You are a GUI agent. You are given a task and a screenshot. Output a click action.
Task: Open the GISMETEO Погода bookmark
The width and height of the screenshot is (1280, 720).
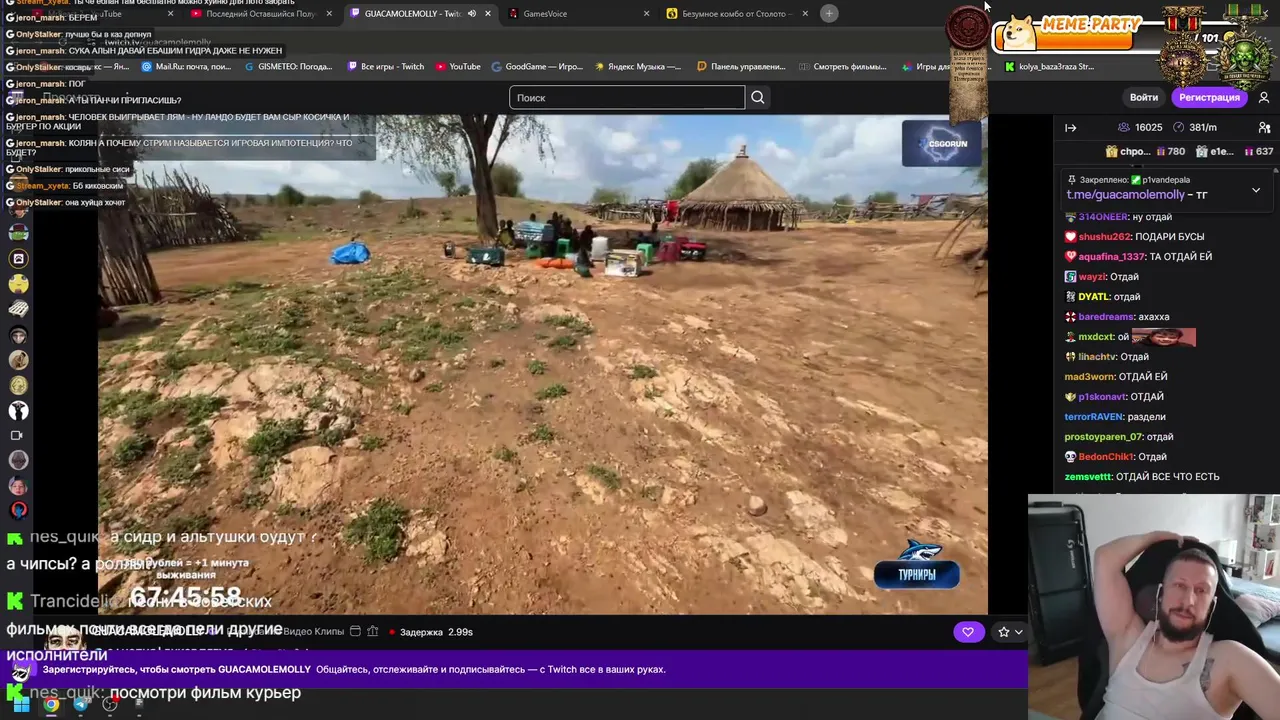(288, 66)
